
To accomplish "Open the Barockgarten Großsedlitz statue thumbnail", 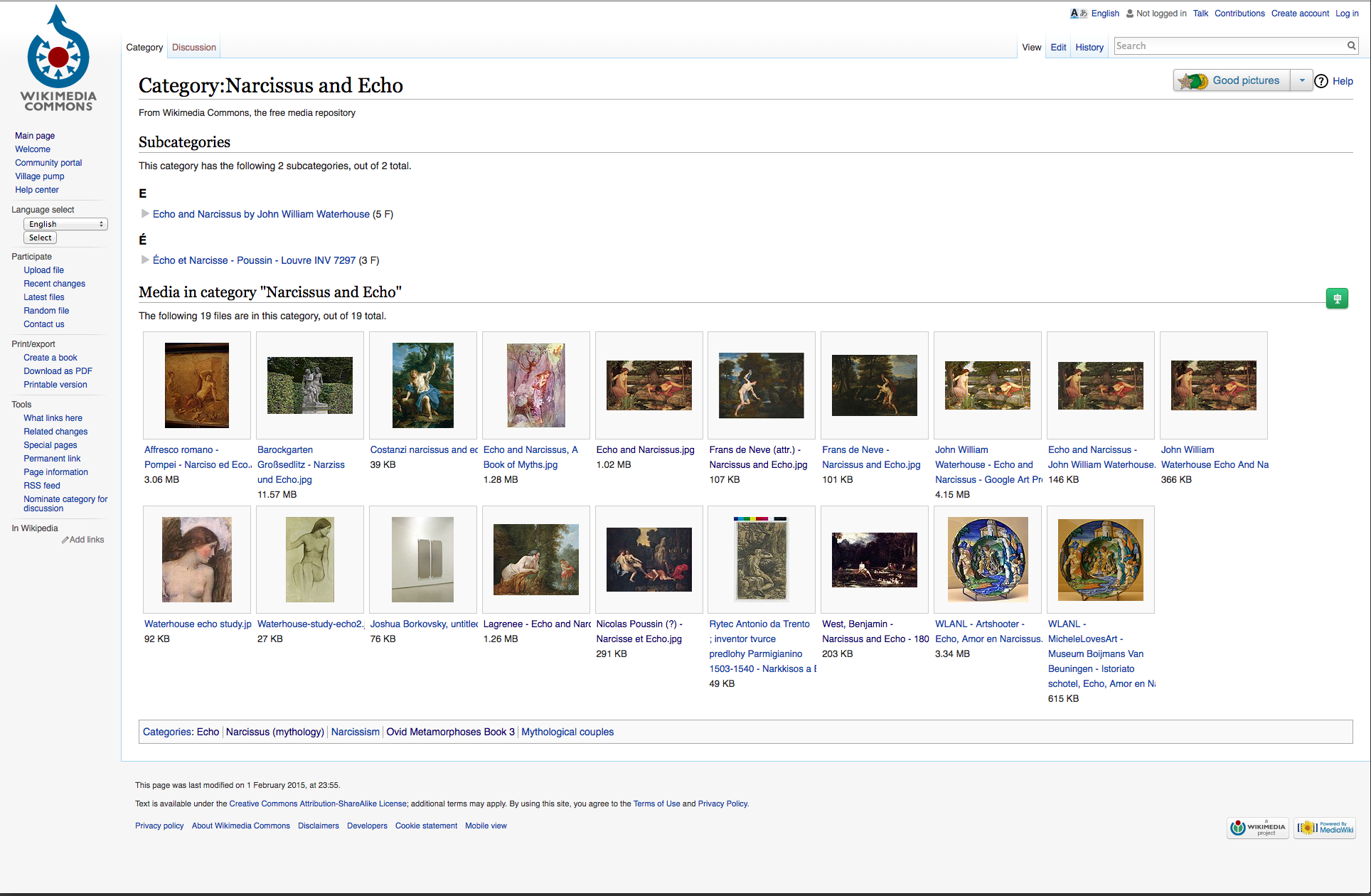I will click(309, 385).
